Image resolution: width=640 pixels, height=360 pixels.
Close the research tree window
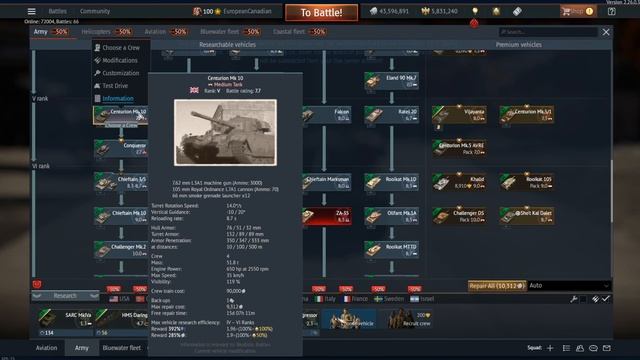[x=606, y=32]
